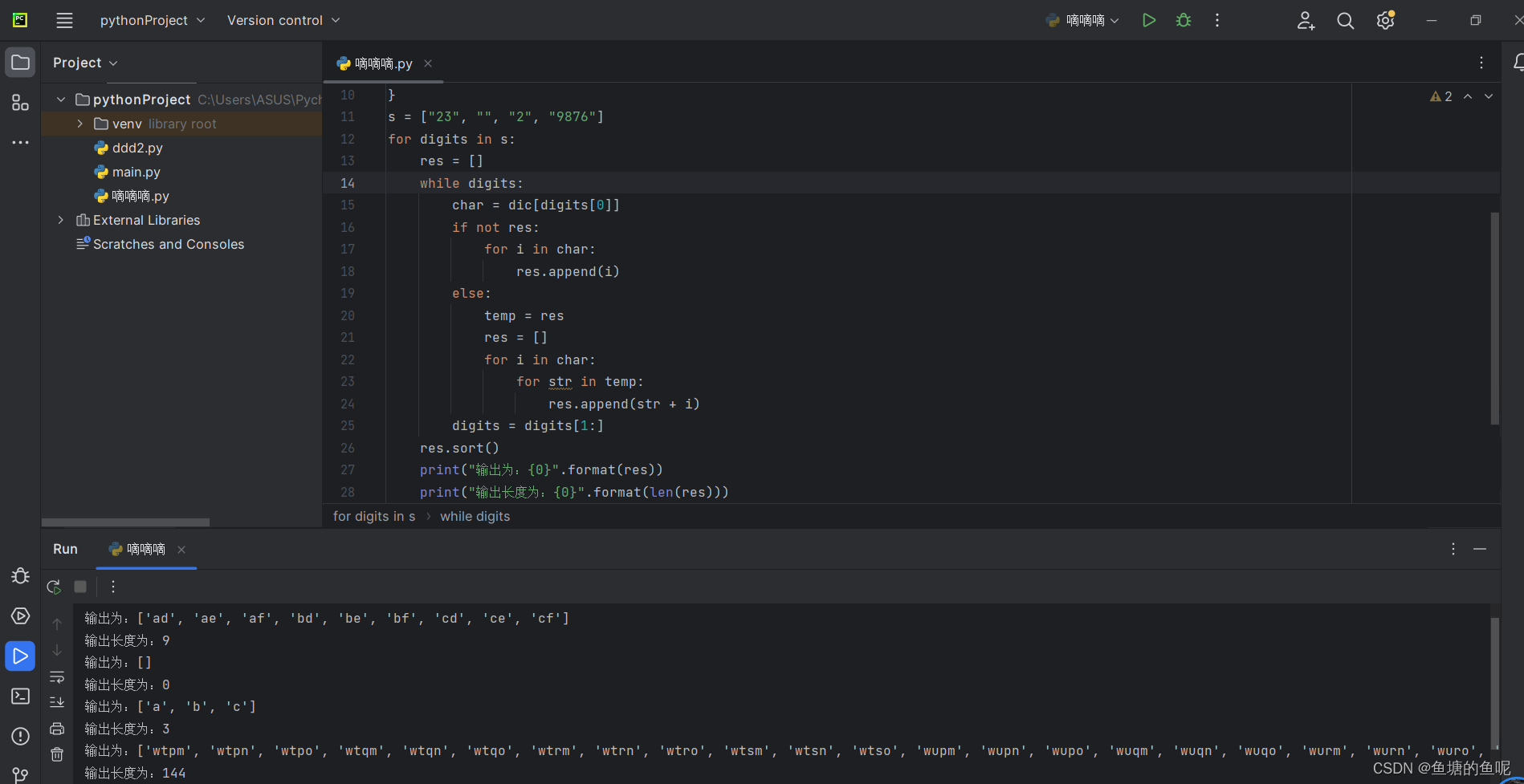The height and width of the screenshot is (784, 1524).
Task: Open the Project view dropdown
Action: pos(85,63)
